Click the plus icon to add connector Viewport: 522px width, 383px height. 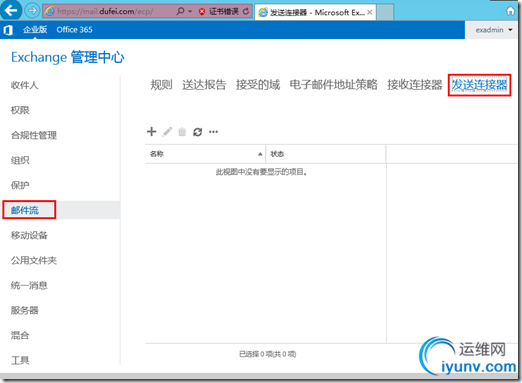[151, 132]
